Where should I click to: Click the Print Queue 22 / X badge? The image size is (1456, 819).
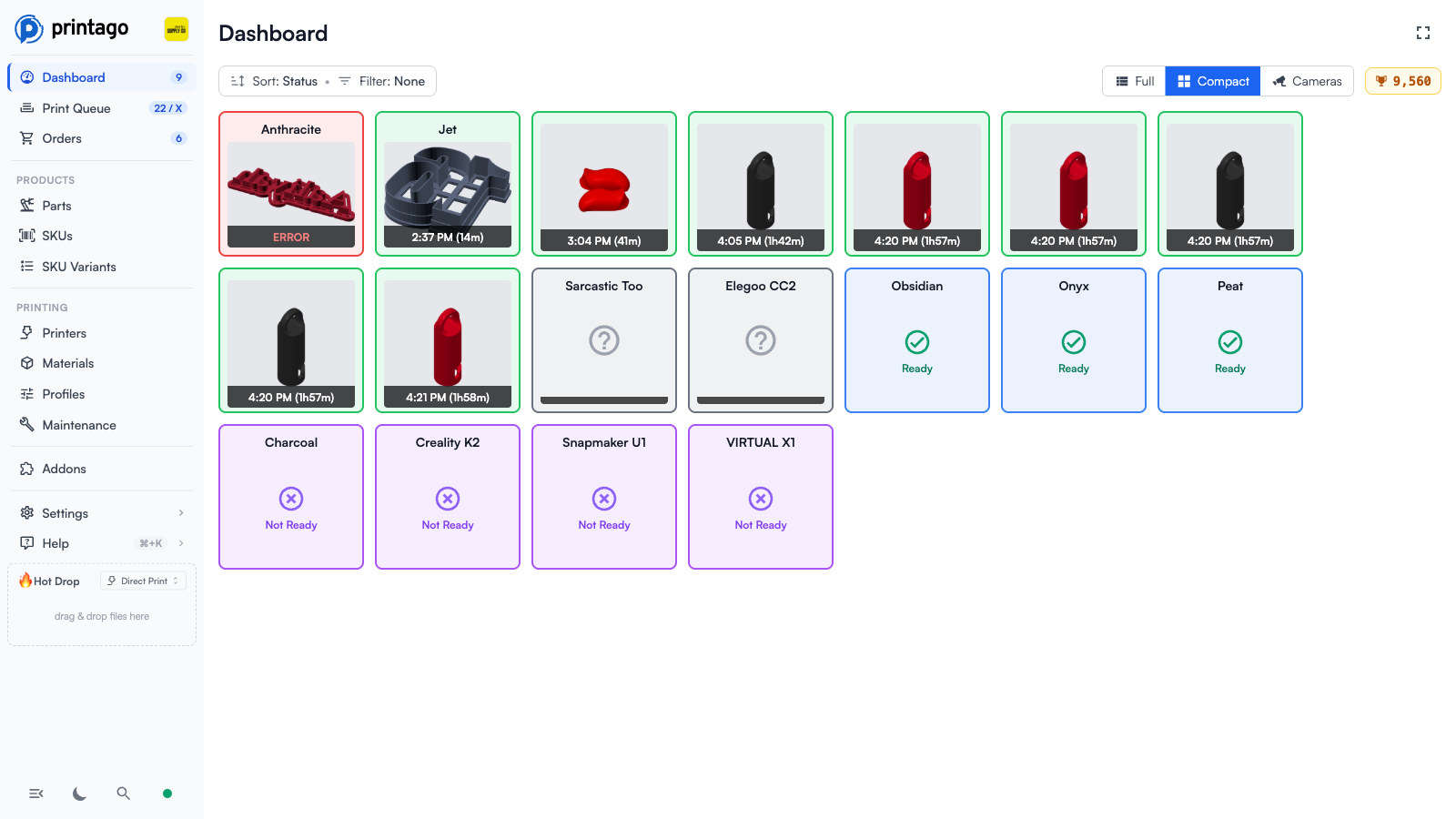coord(168,108)
